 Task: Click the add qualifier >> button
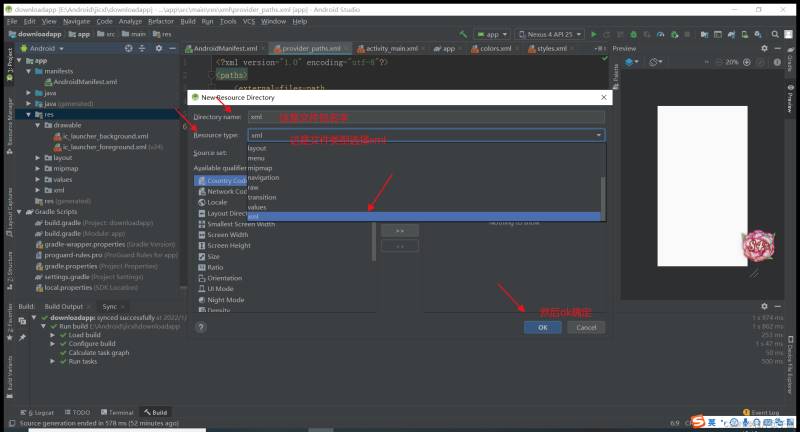(400, 231)
